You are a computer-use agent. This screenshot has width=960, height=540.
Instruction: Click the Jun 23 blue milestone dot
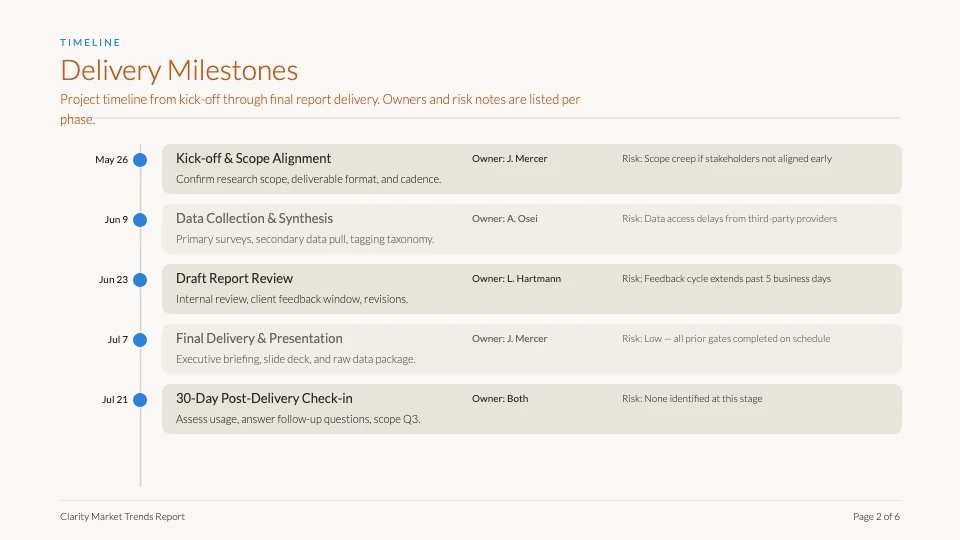[x=140, y=280]
